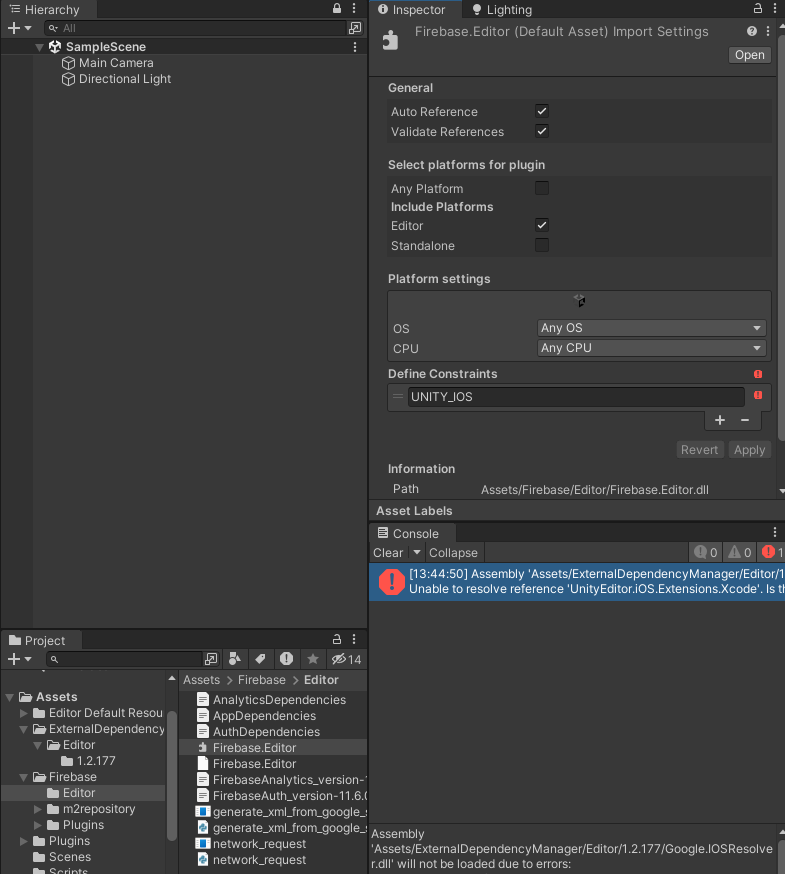Go to Assets in Project breadcrumb
Viewport: 785px width, 874px height.
(201, 680)
